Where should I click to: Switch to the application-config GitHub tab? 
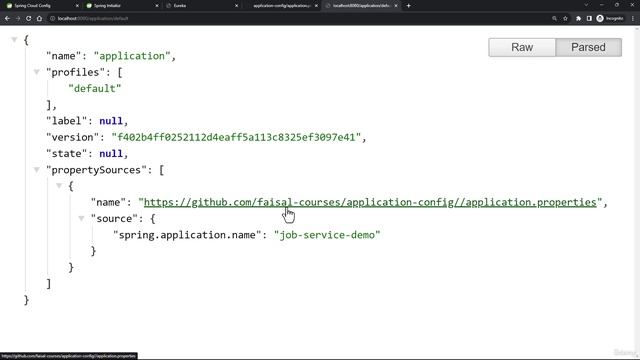[282, 6]
